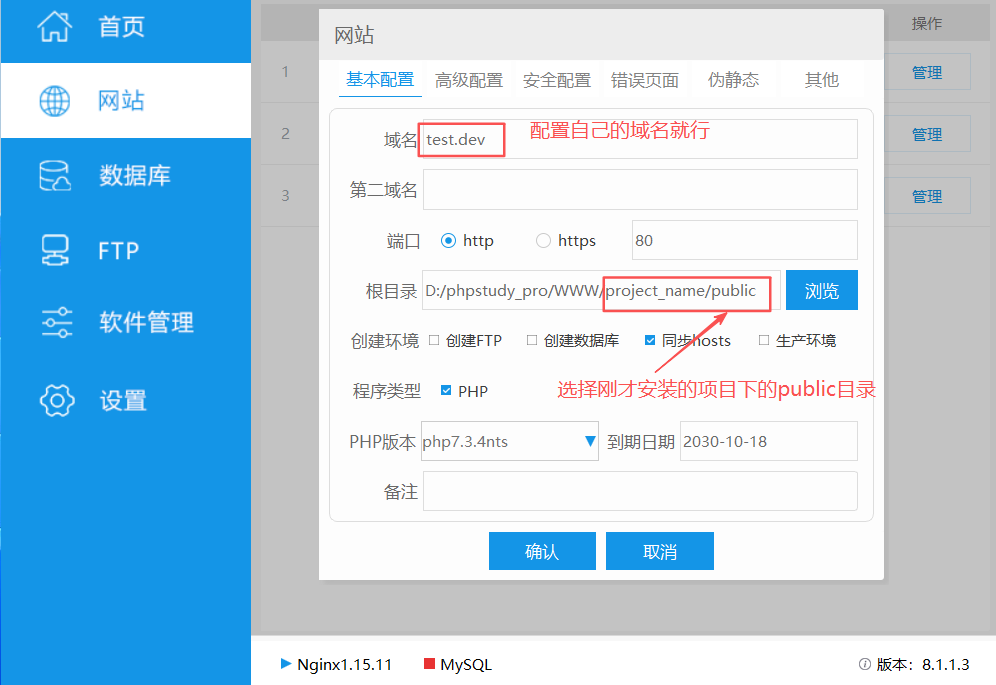Open the database icon in sidebar
Screen dimensions: 996x685
coord(55,176)
